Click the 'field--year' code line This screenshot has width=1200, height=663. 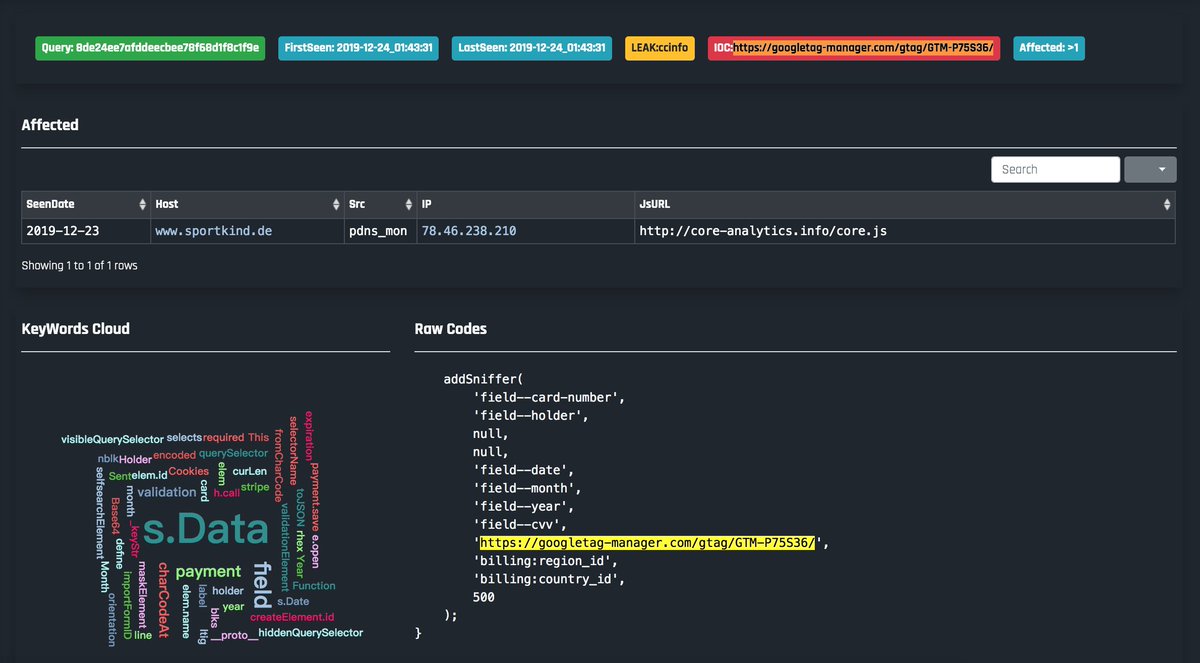click(524, 506)
